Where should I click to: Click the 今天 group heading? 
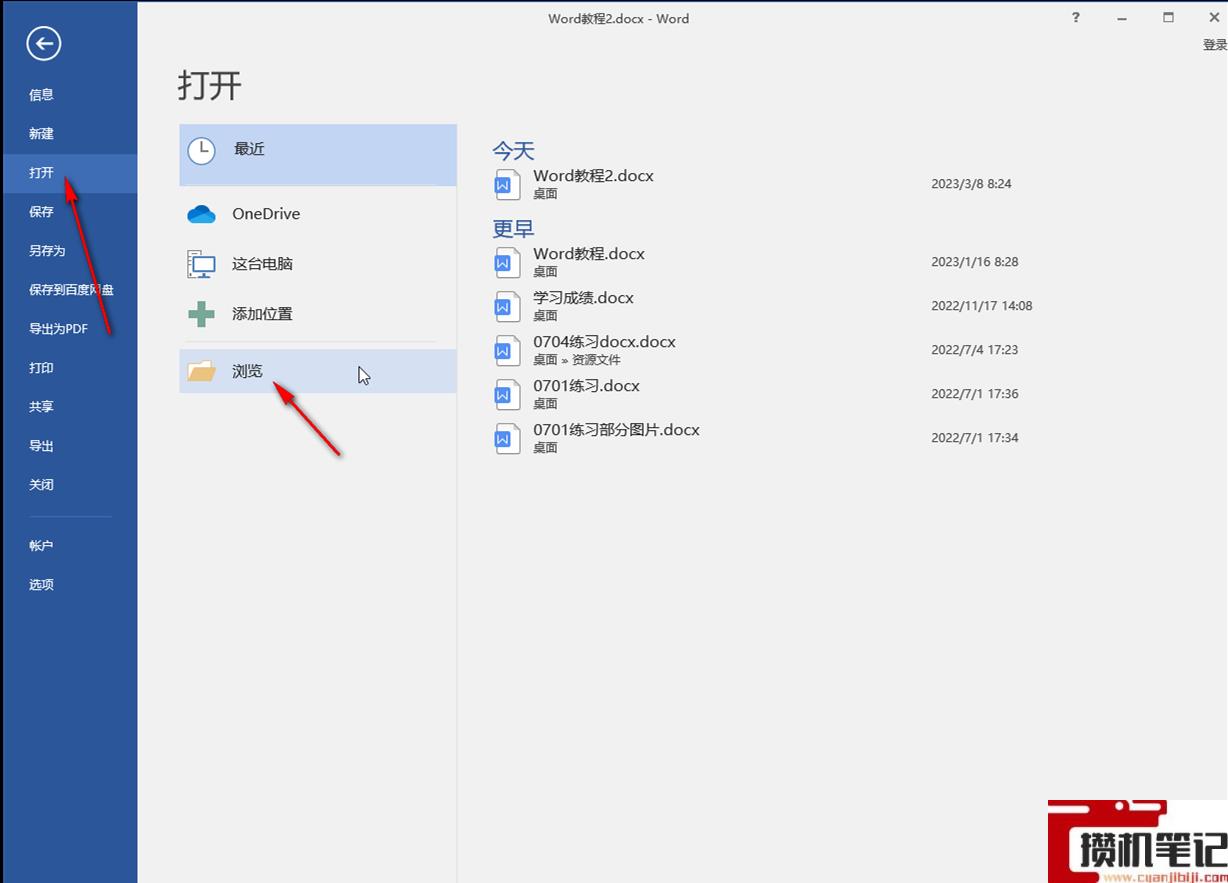[513, 151]
